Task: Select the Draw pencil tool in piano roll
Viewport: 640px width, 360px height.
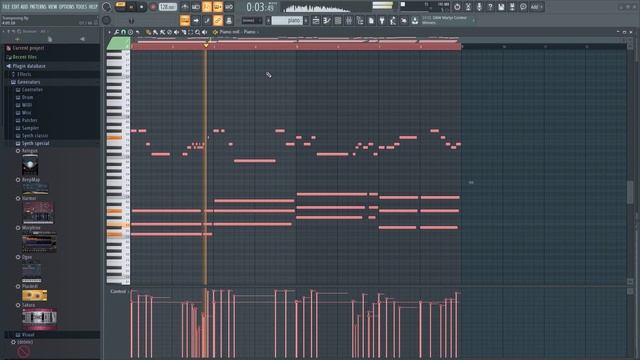Action: [x=148, y=32]
